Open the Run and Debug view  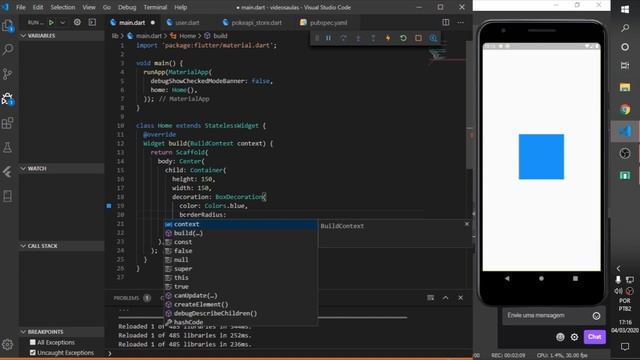8,98
